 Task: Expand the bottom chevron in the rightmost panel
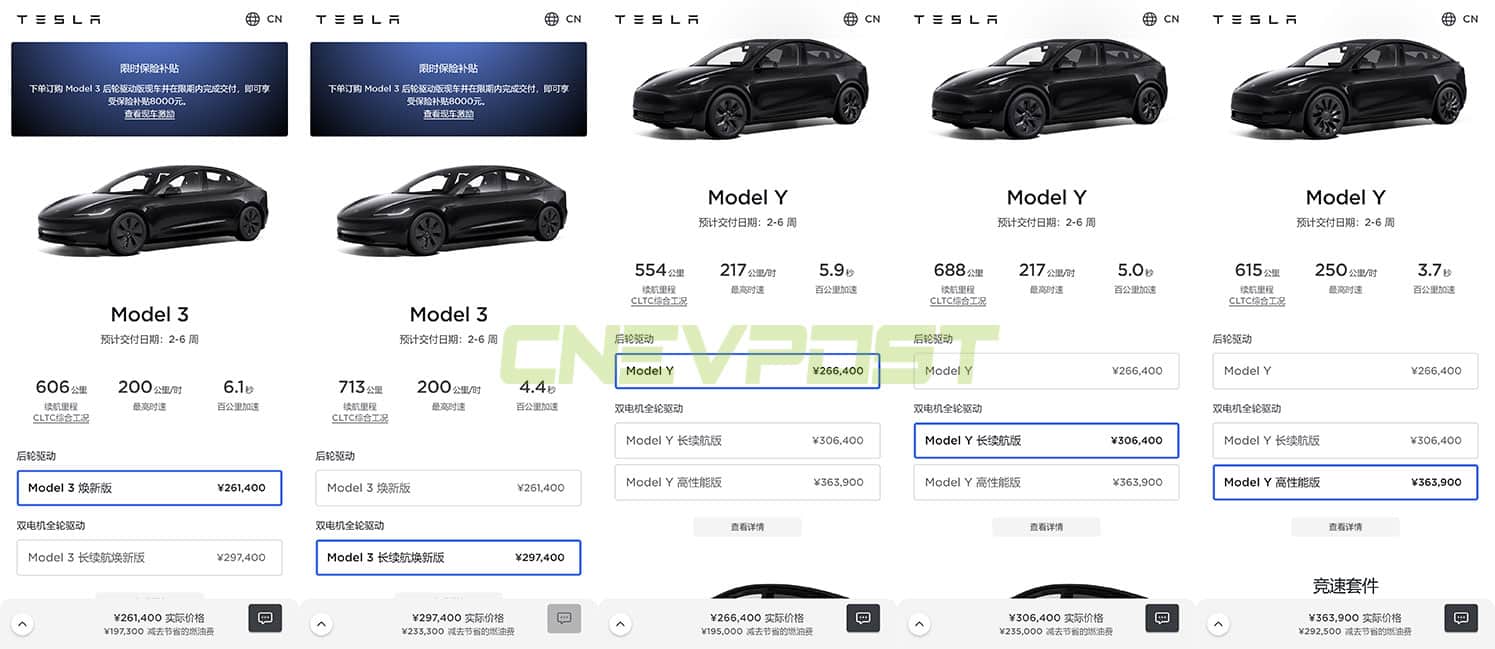(1218, 622)
